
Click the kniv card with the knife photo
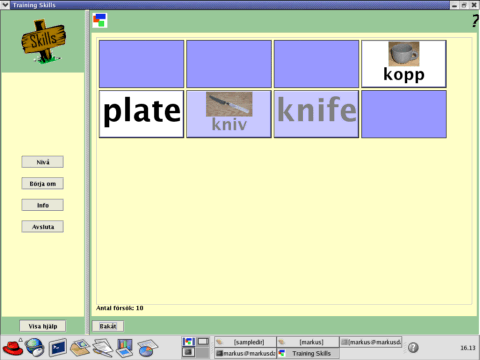pos(229,114)
